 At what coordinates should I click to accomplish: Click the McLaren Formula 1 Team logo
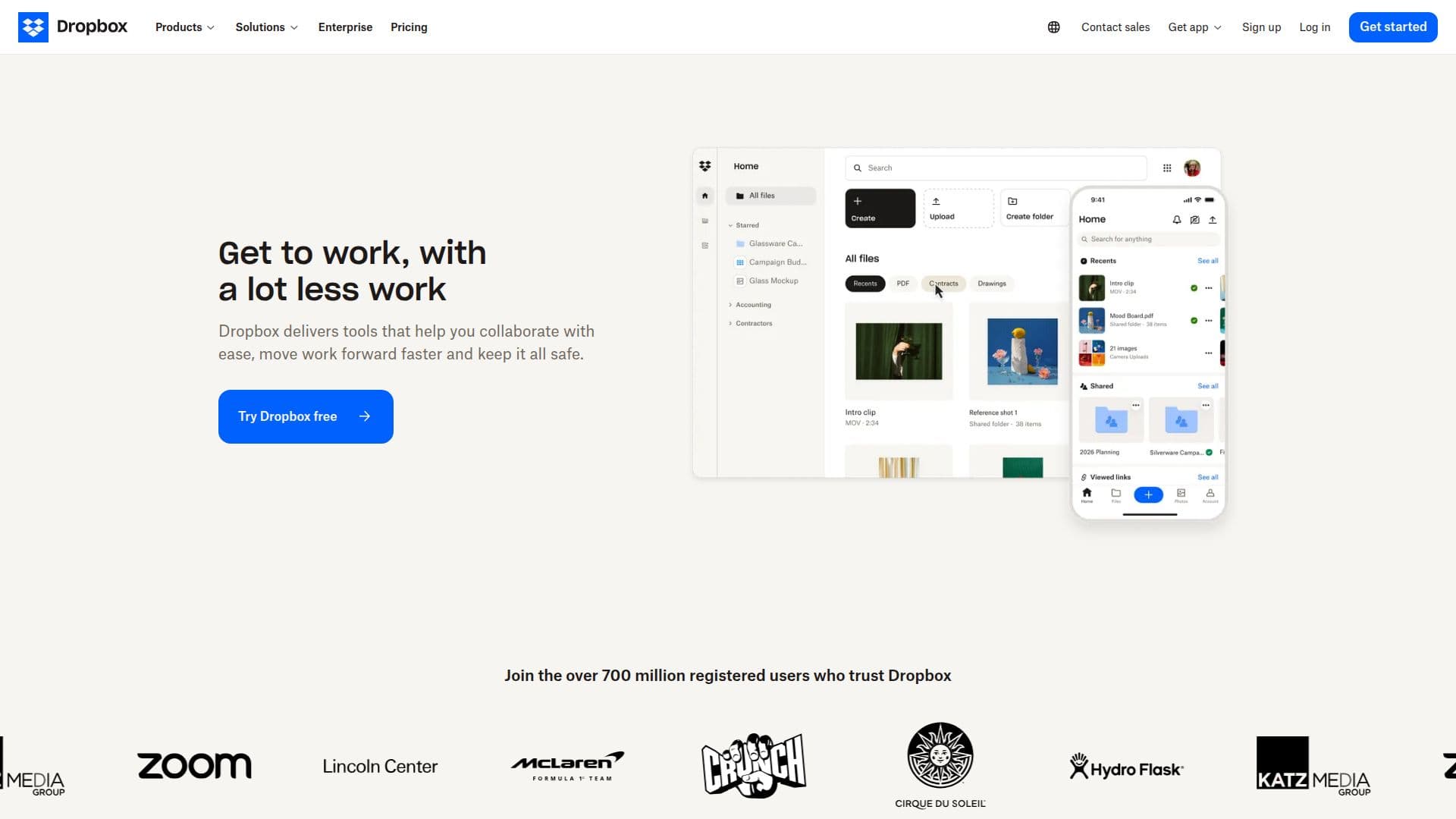567,766
